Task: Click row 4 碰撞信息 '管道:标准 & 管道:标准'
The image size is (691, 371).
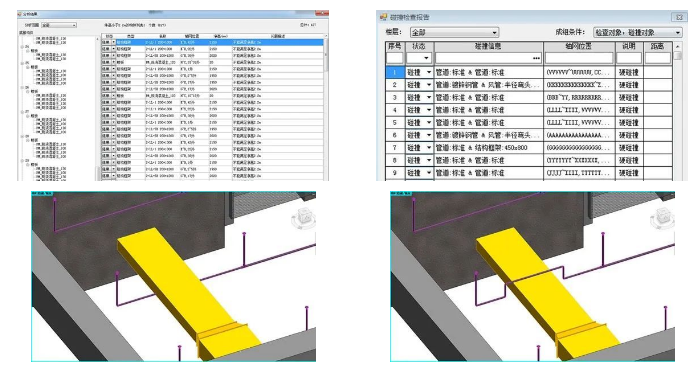Action: (x=488, y=110)
